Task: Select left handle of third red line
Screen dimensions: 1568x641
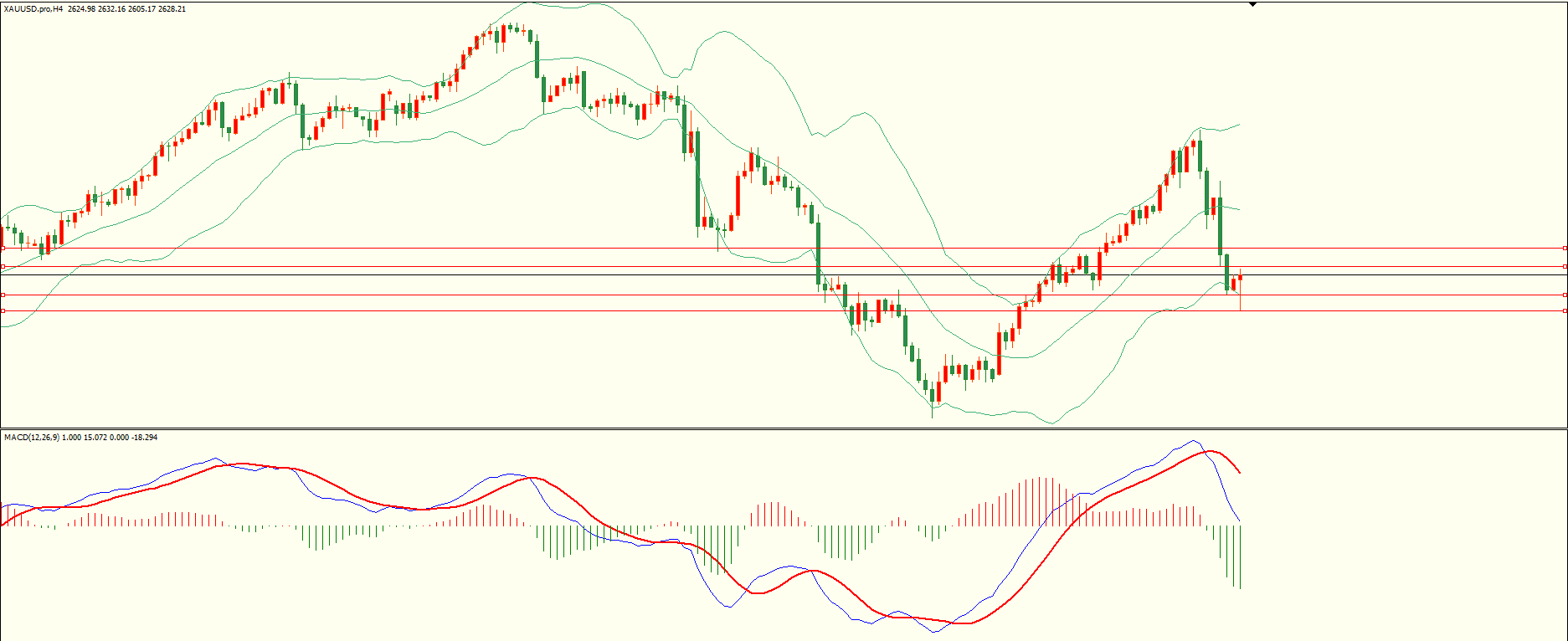Action: tap(3, 295)
